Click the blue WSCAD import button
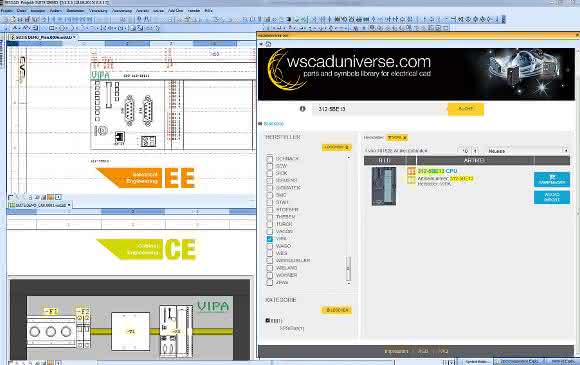The width and height of the screenshot is (580, 365). 552,197
